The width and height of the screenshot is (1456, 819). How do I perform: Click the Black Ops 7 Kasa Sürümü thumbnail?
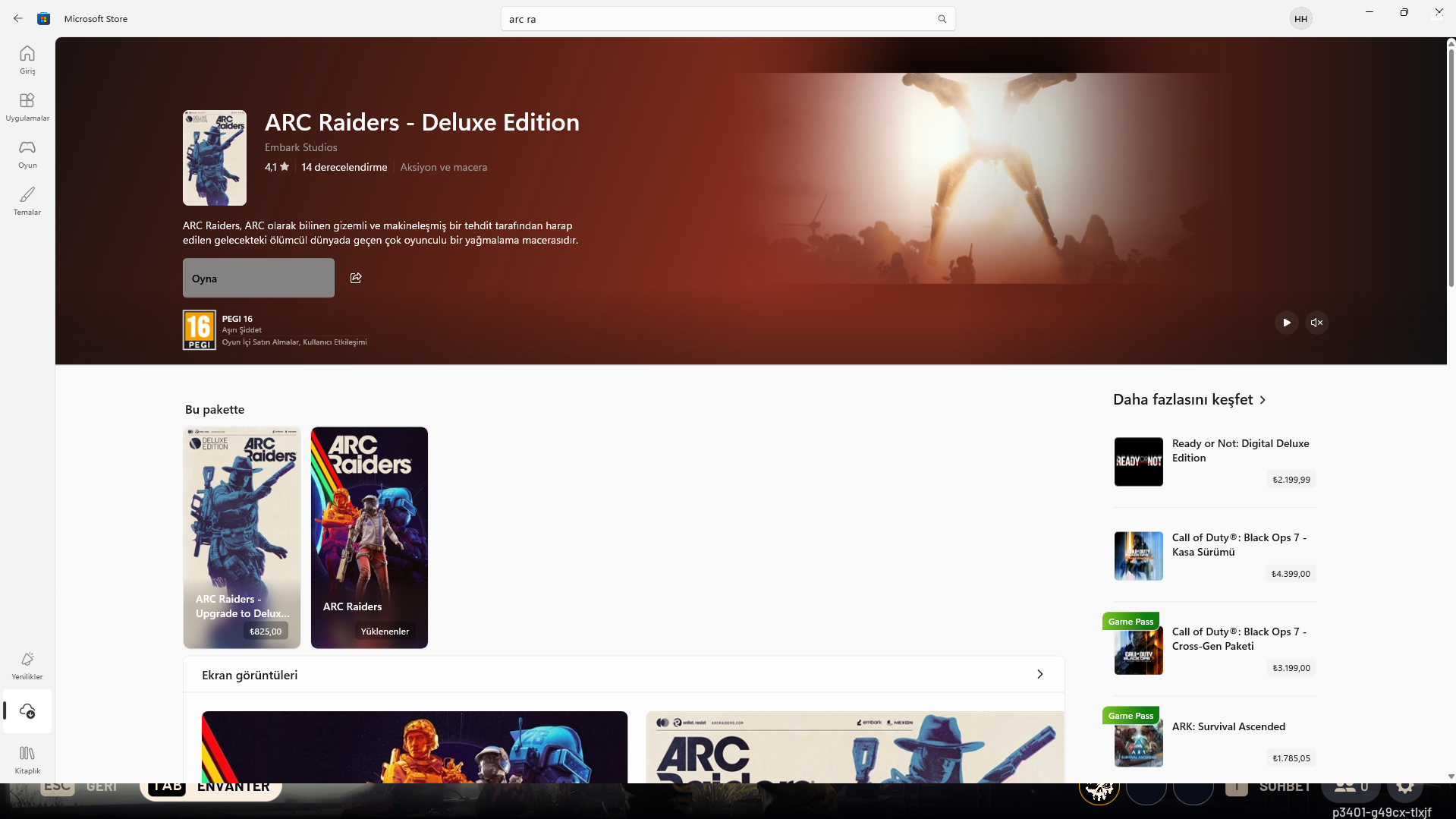[1138, 556]
